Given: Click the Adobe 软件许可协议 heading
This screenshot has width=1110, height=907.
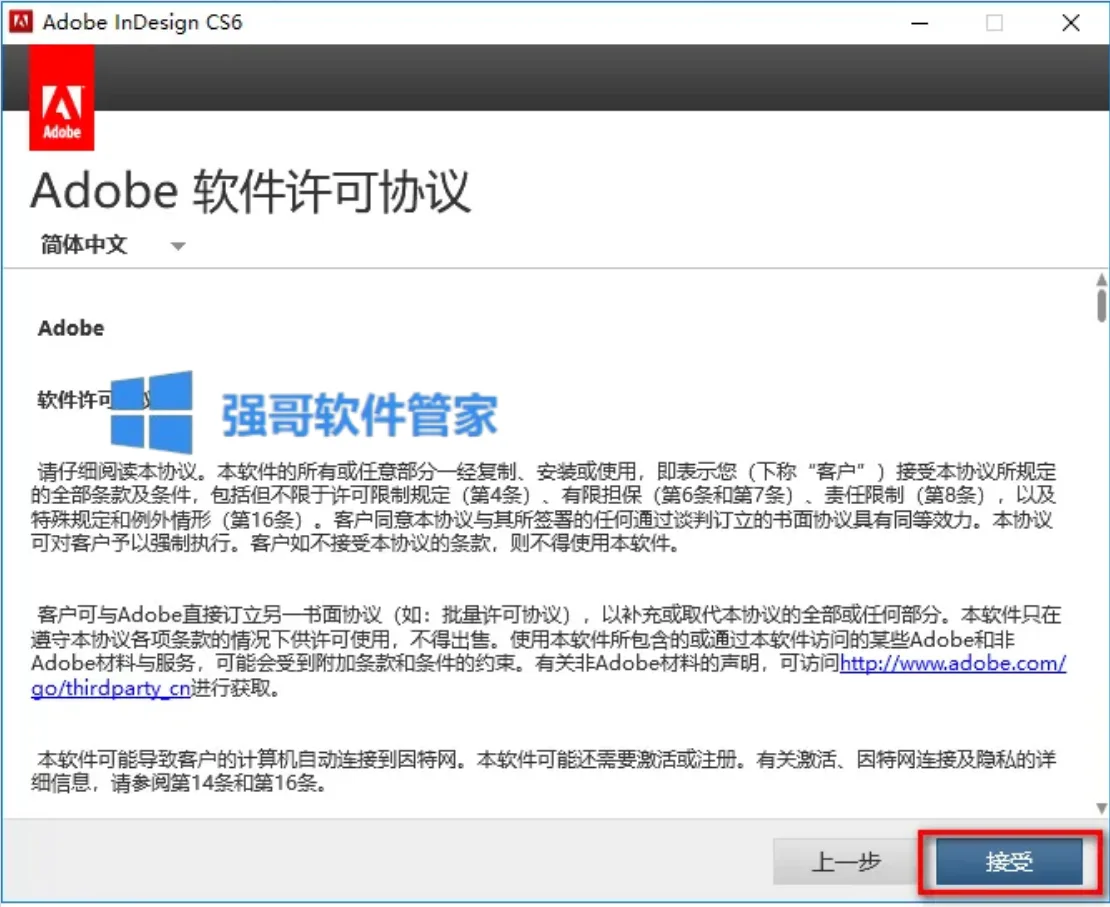Looking at the screenshot, I should click(x=251, y=191).
